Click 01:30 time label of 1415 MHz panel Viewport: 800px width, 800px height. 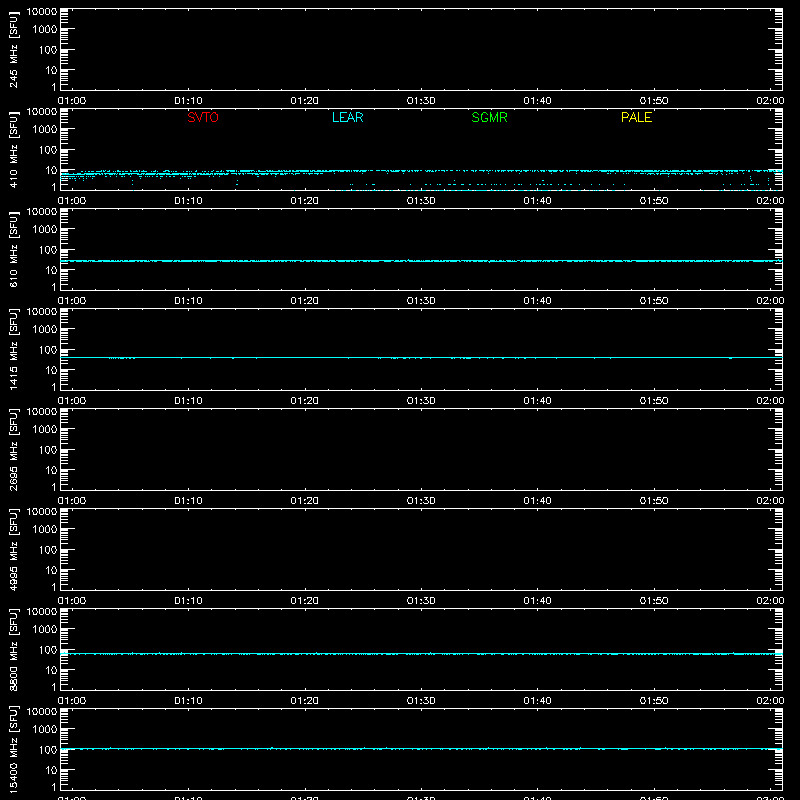[x=421, y=401]
